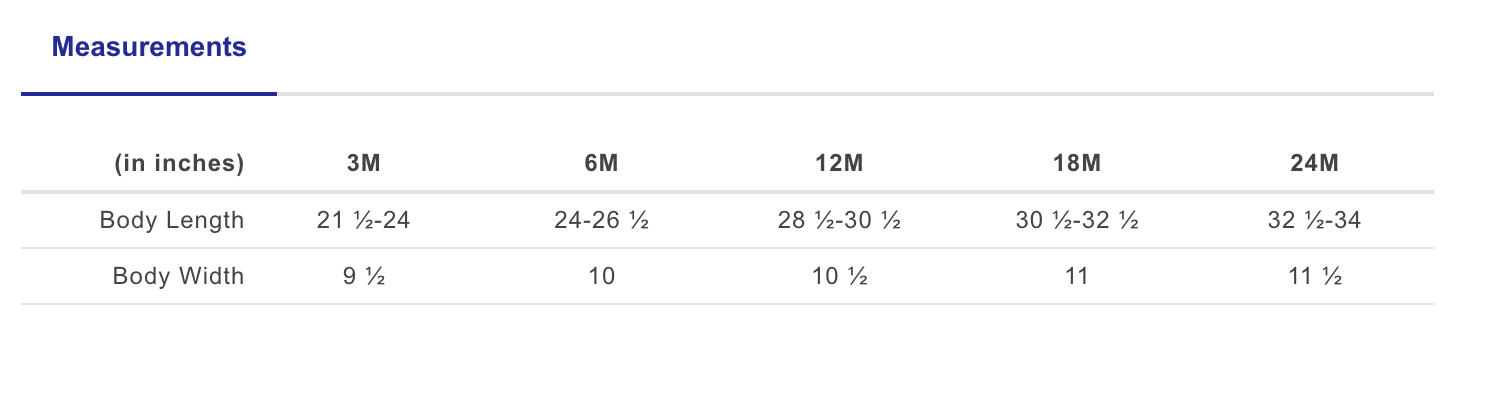Click the 30 ½-32 ½ body length cell

[1077, 220]
